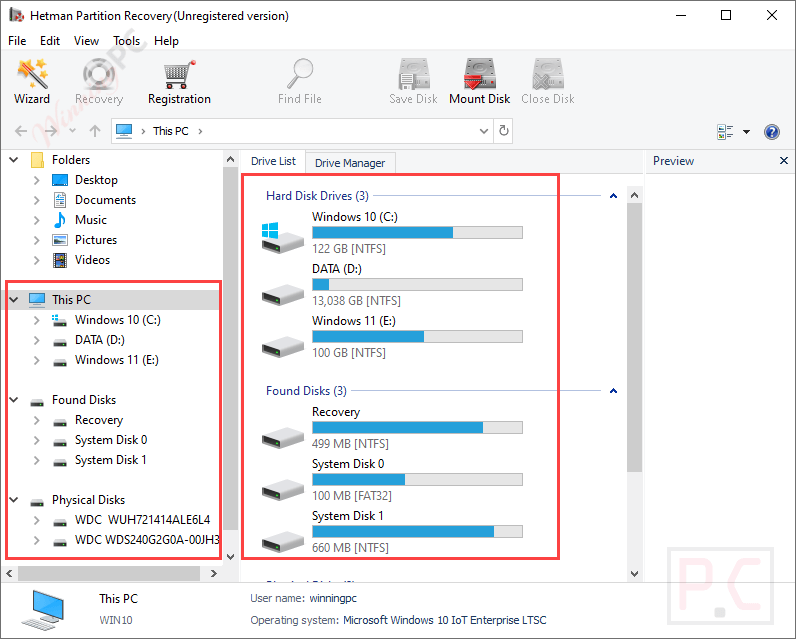This screenshot has height=639, width=796.
Task: Click Close Disk toolbar icon
Action: (x=548, y=74)
